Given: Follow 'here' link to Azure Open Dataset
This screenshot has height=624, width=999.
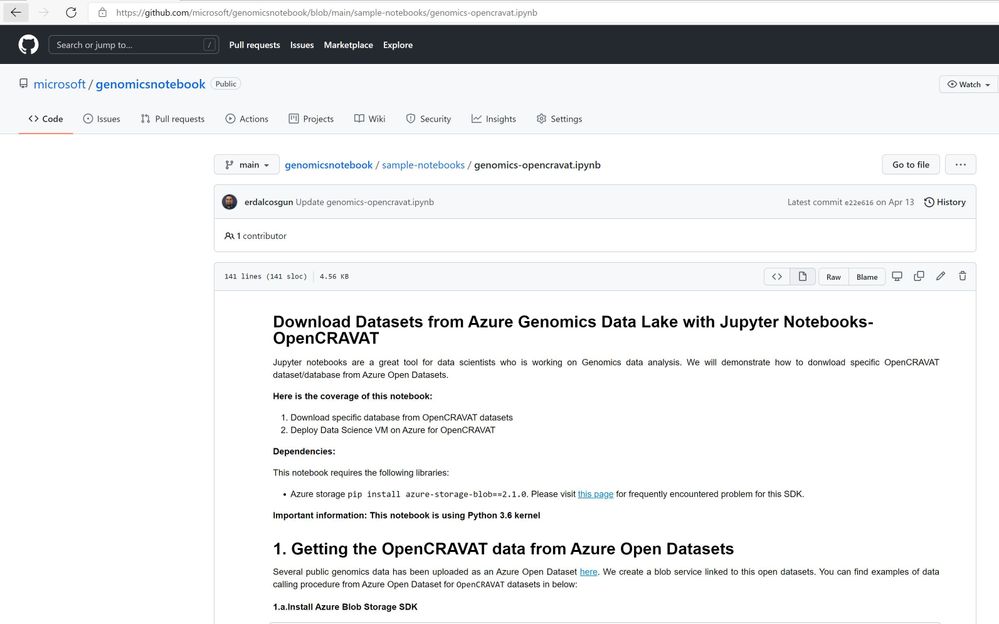Looking at the screenshot, I should pyautogui.click(x=589, y=572).
